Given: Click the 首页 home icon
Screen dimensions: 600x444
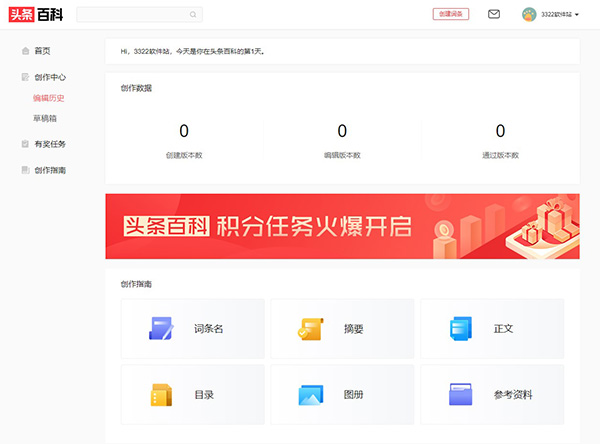Looking at the screenshot, I should pyautogui.click(x=25, y=51).
